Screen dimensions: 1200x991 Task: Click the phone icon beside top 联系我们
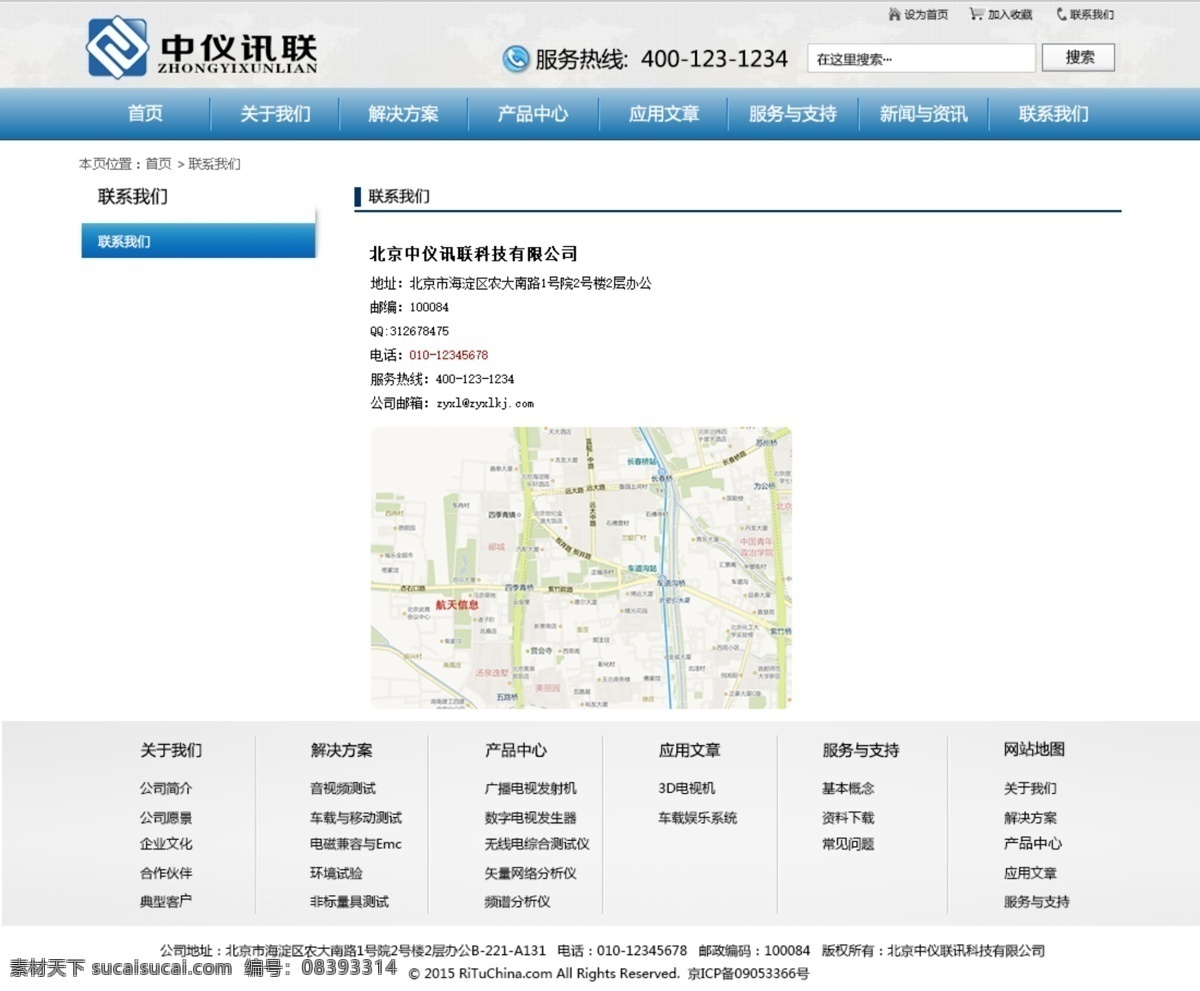pos(1061,14)
